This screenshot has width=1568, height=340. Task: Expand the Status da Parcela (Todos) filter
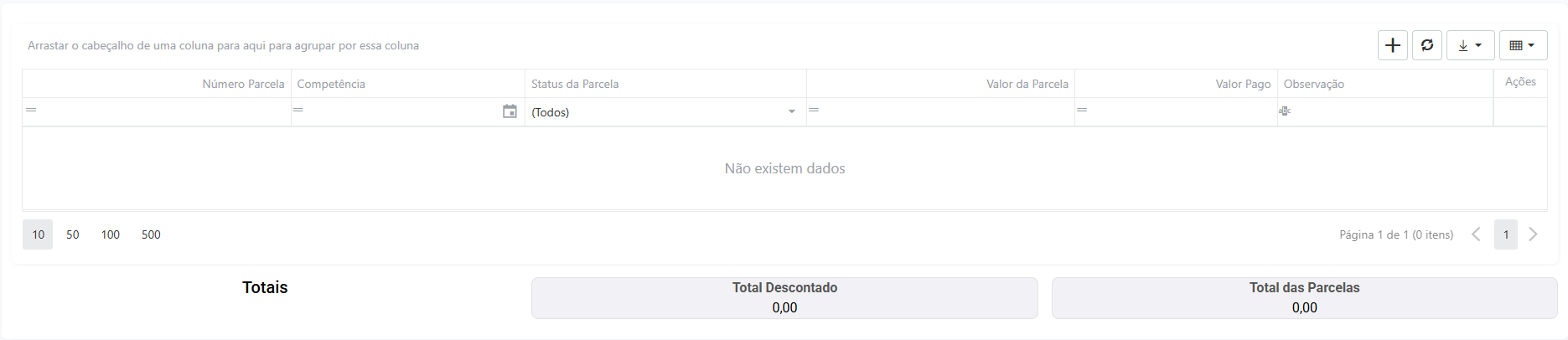tap(792, 111)
